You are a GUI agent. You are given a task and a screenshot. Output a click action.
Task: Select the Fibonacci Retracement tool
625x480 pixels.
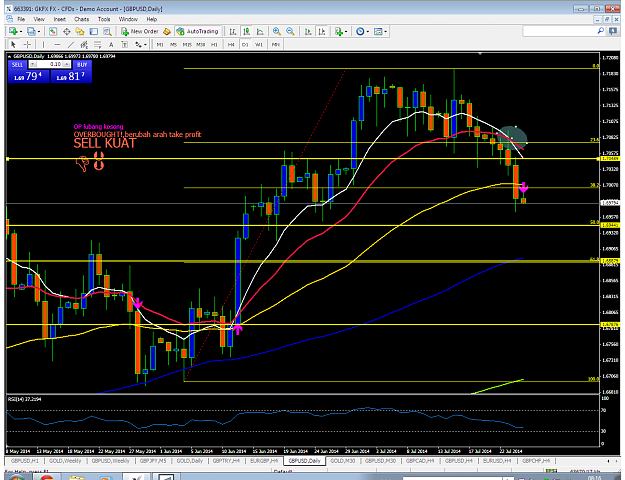(x=98, y=44)
